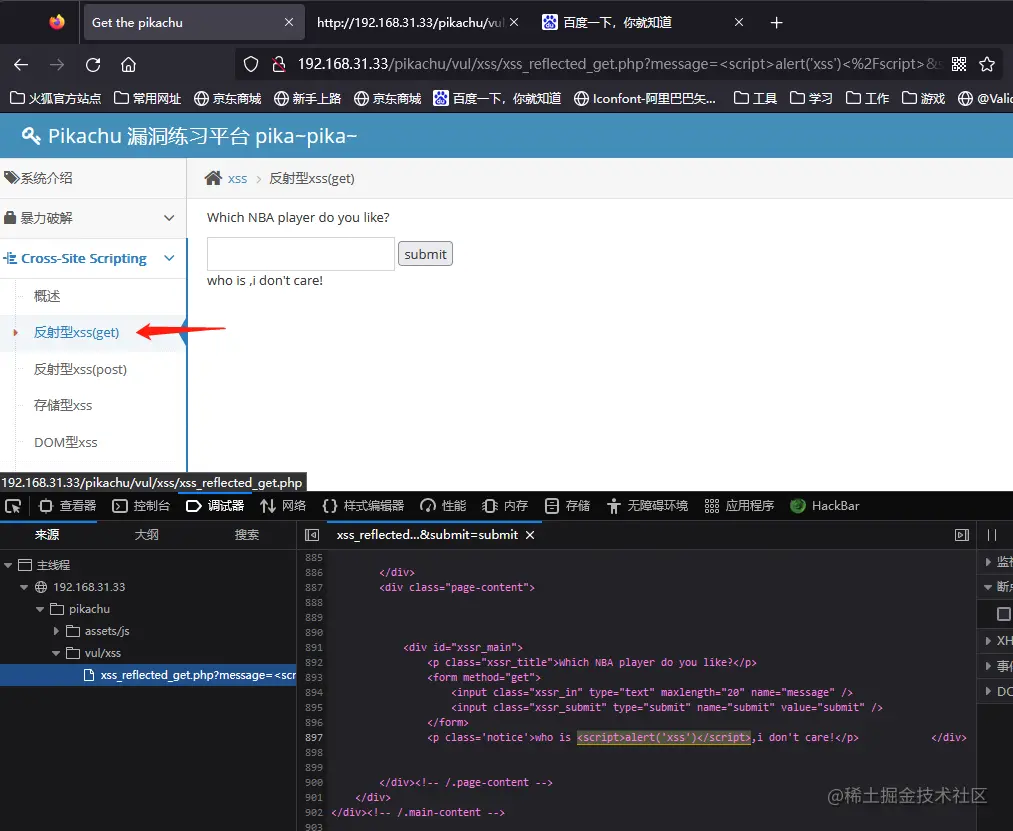Switch to the 百度一下，你就知道 tab

pos(618,23)
